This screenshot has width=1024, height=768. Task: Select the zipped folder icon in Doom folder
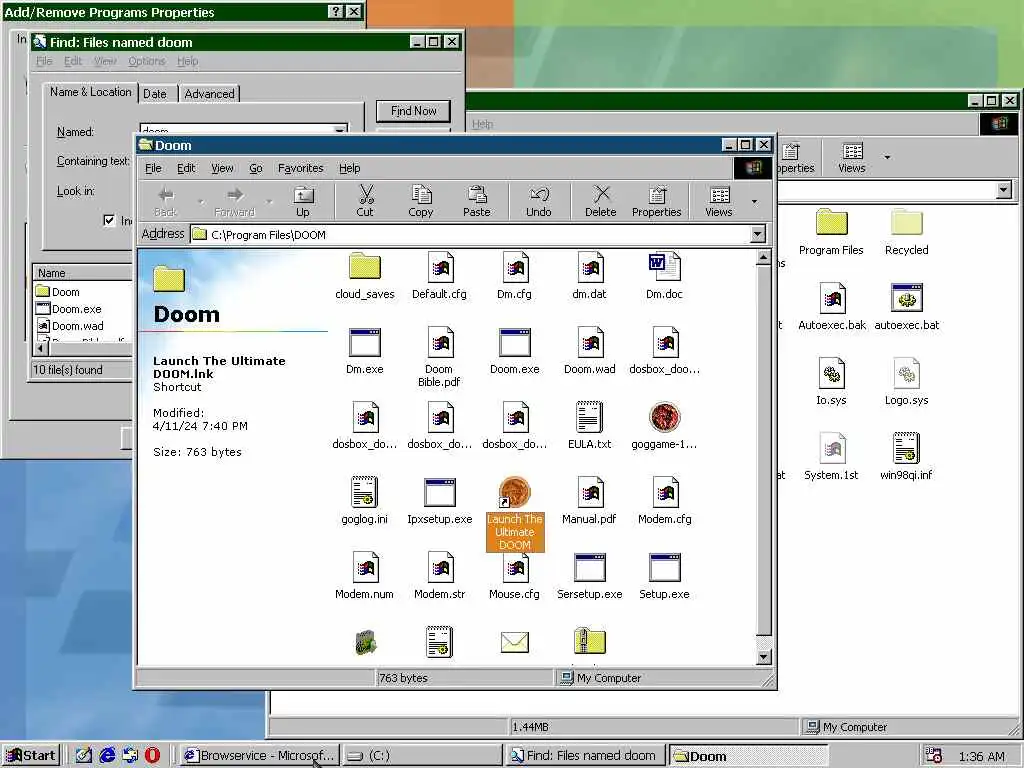point(590,641)
